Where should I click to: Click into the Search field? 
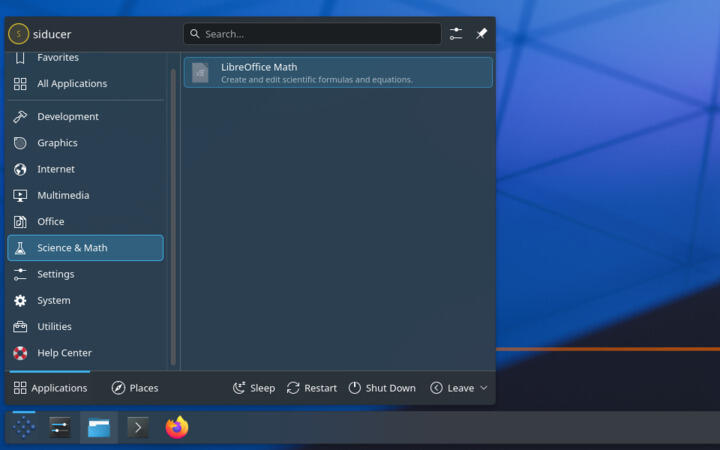coord(312,34)
